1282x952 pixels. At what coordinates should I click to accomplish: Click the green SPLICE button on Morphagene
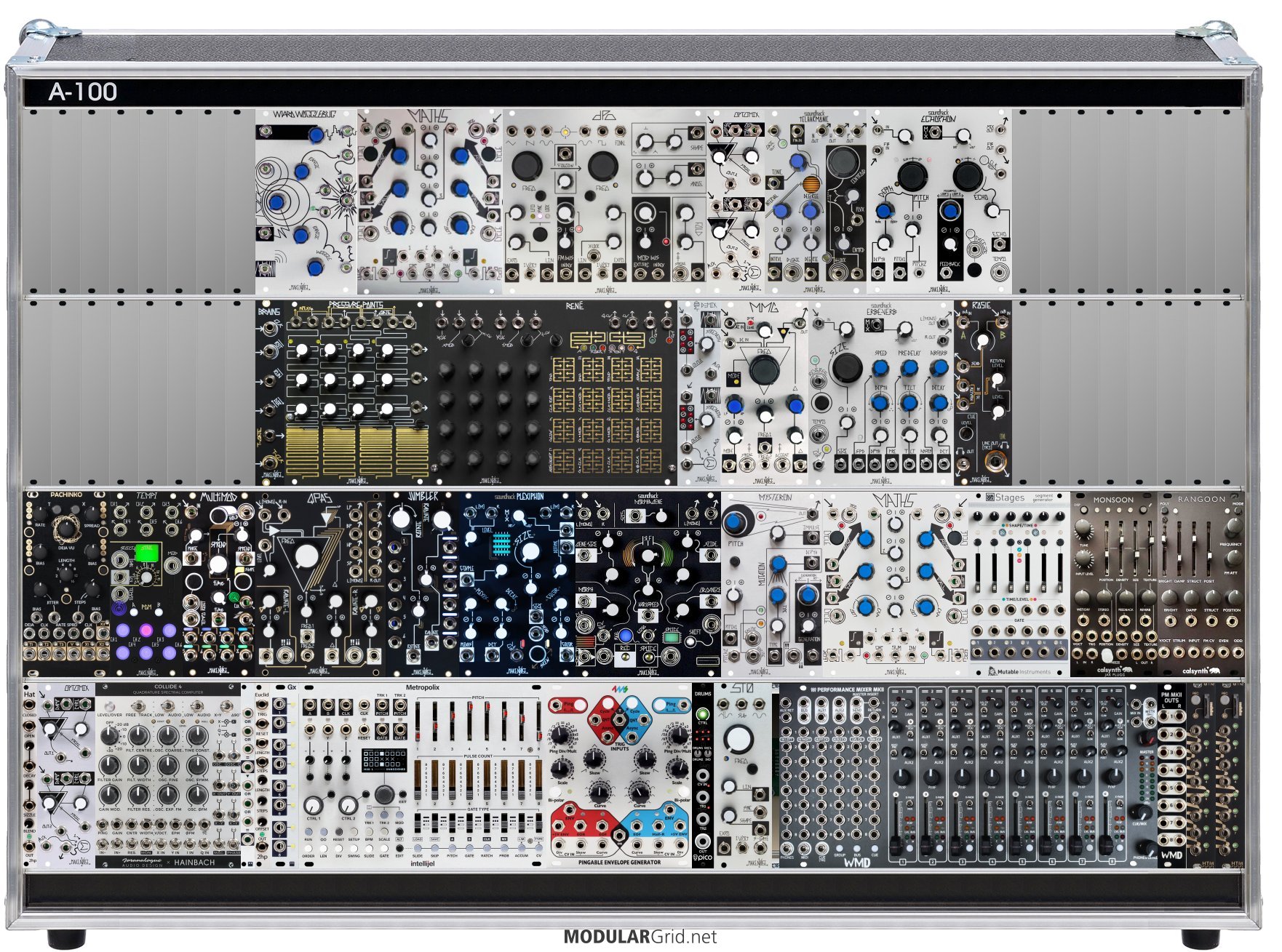pyautogui.click(x=672, y=638)
